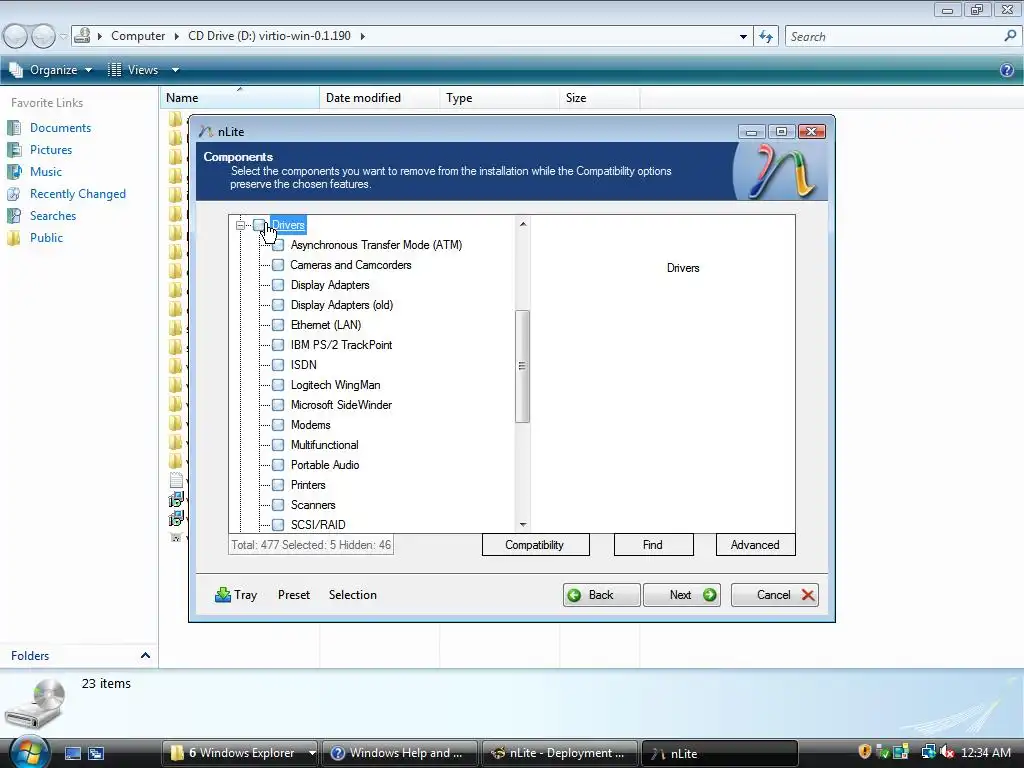Open Music favorite link

[46, 172]
